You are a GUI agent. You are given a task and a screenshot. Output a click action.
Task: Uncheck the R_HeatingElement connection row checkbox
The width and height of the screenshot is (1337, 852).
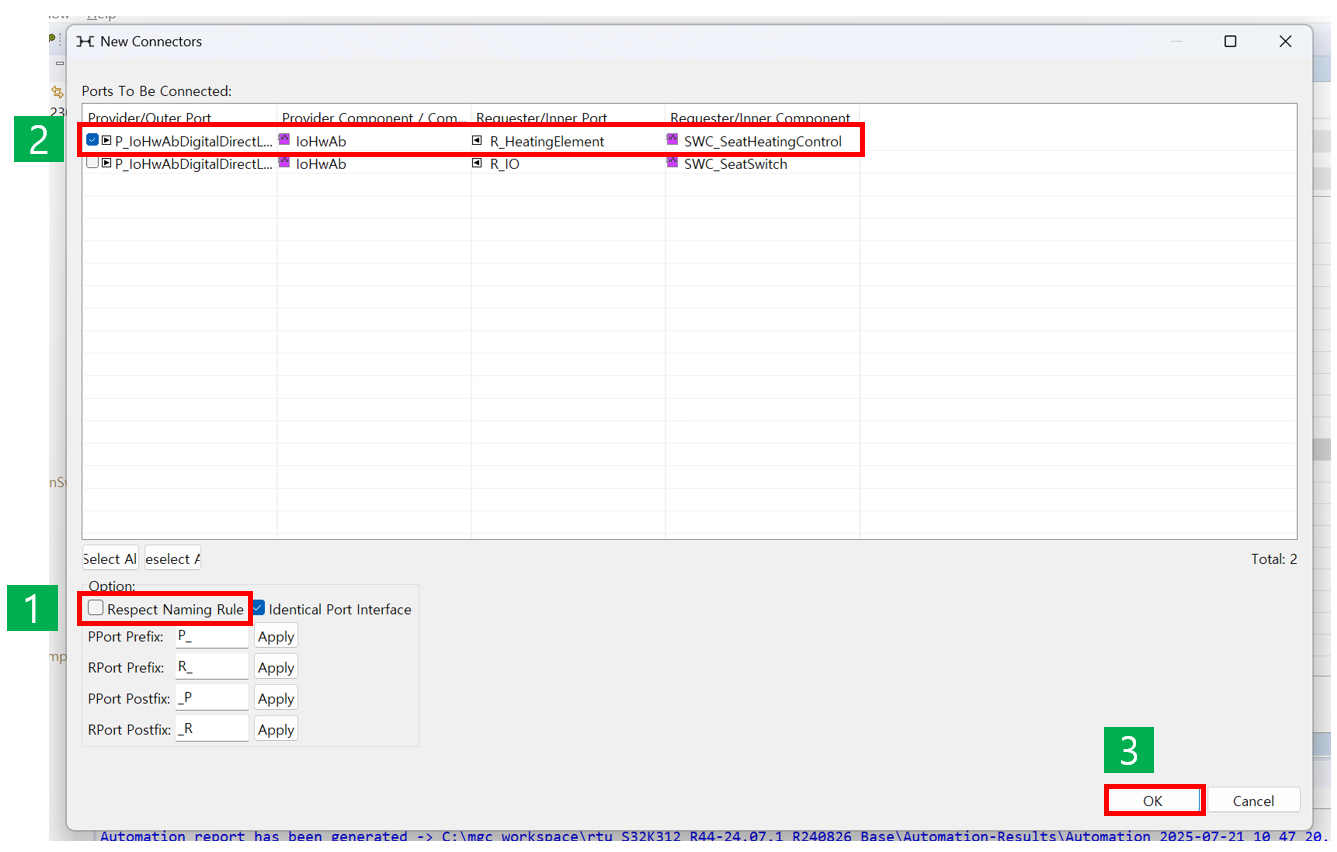pos(93,140)
